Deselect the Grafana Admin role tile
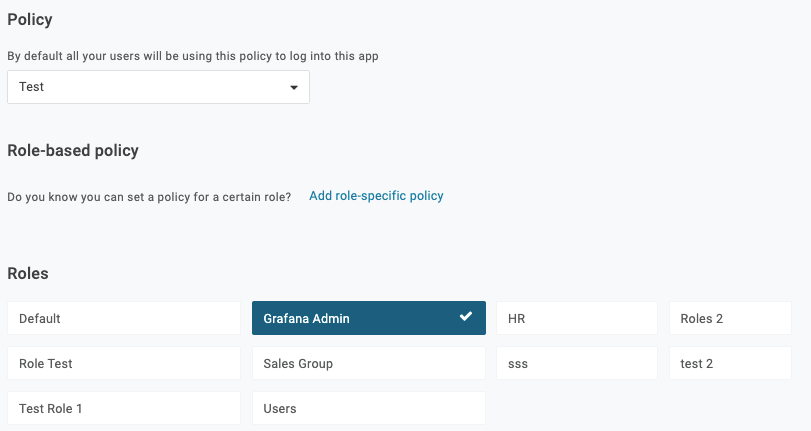 tap(368, 318)
